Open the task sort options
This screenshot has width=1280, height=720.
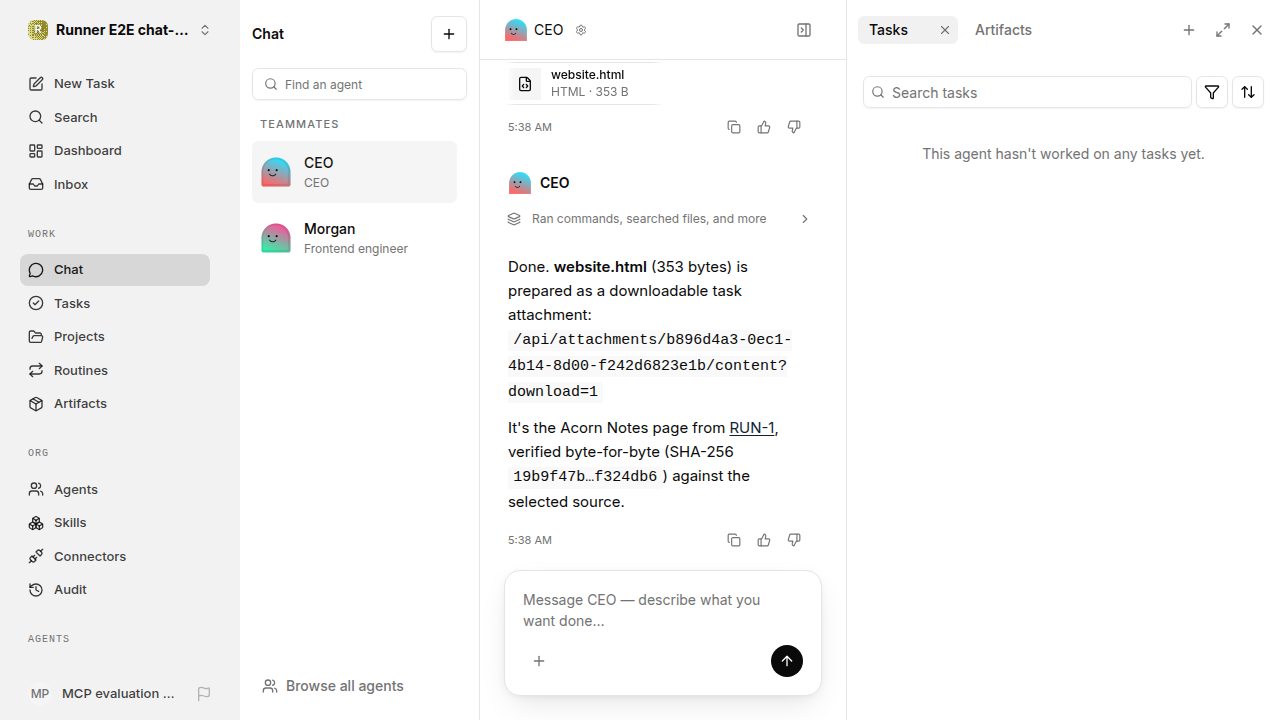point(1248,92)
